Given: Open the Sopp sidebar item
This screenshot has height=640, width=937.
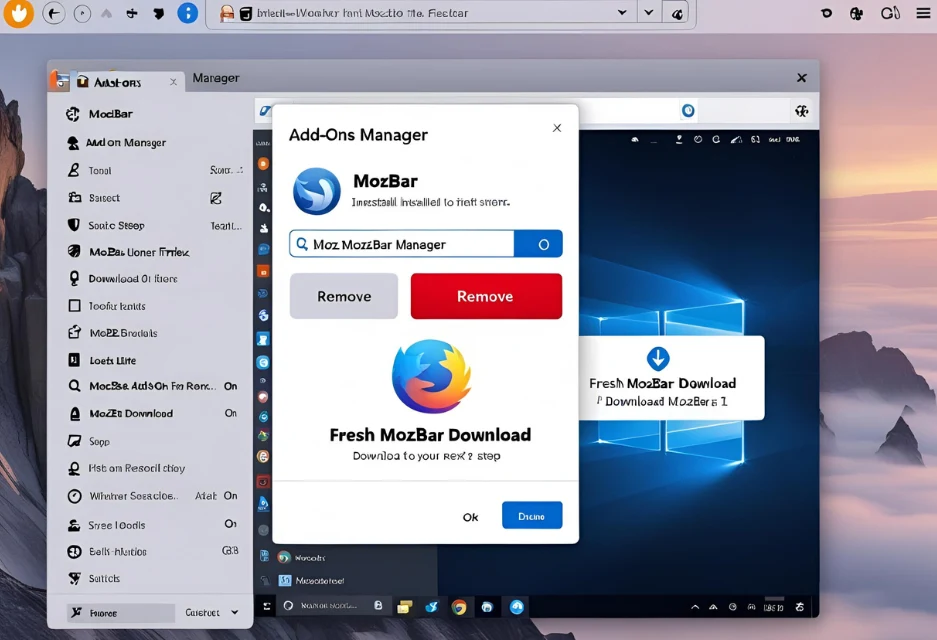Looking at the screenshot, I should pyautogui.click(x=99, y=442).
